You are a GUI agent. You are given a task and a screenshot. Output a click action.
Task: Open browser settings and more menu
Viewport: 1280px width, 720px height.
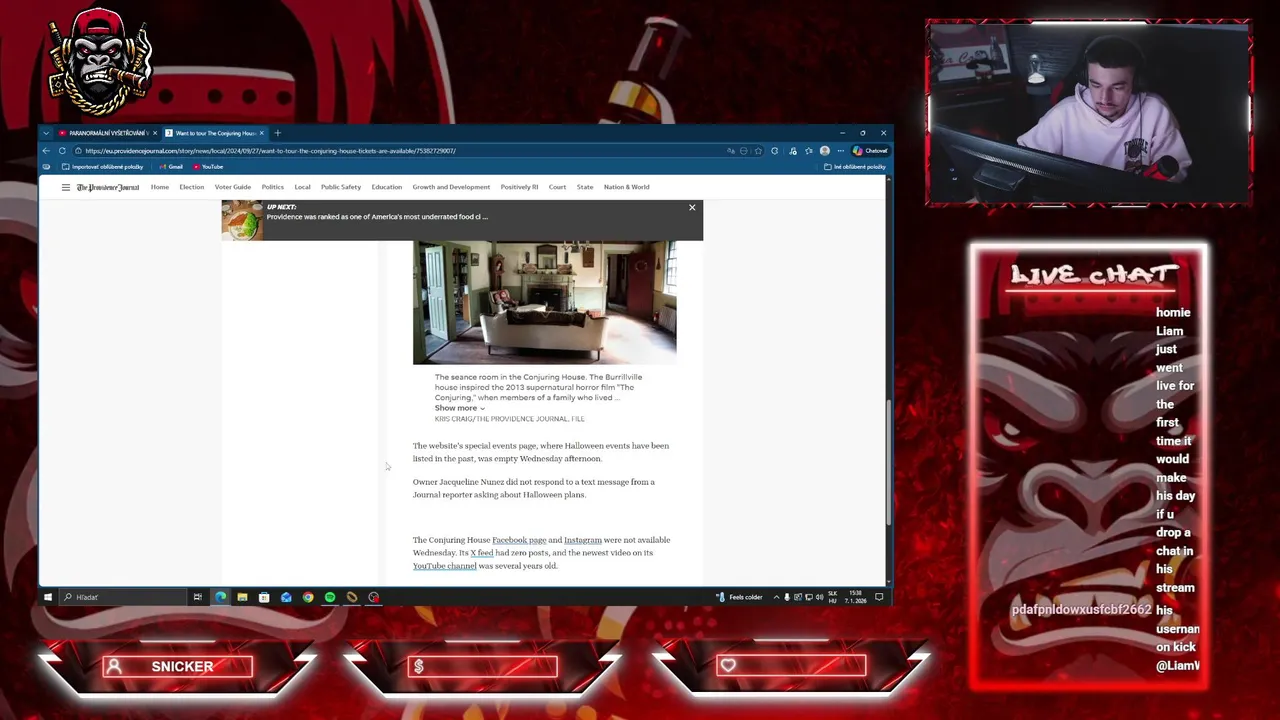[x=841, y=151]
